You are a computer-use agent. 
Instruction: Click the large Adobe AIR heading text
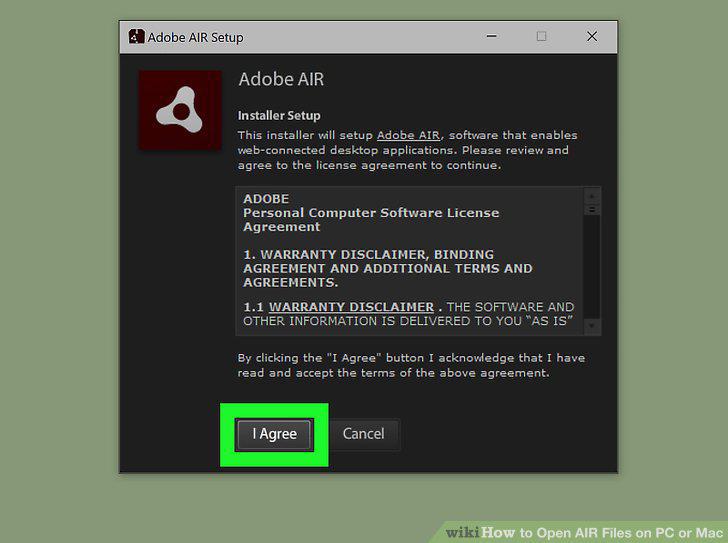(x=281, y=79)
